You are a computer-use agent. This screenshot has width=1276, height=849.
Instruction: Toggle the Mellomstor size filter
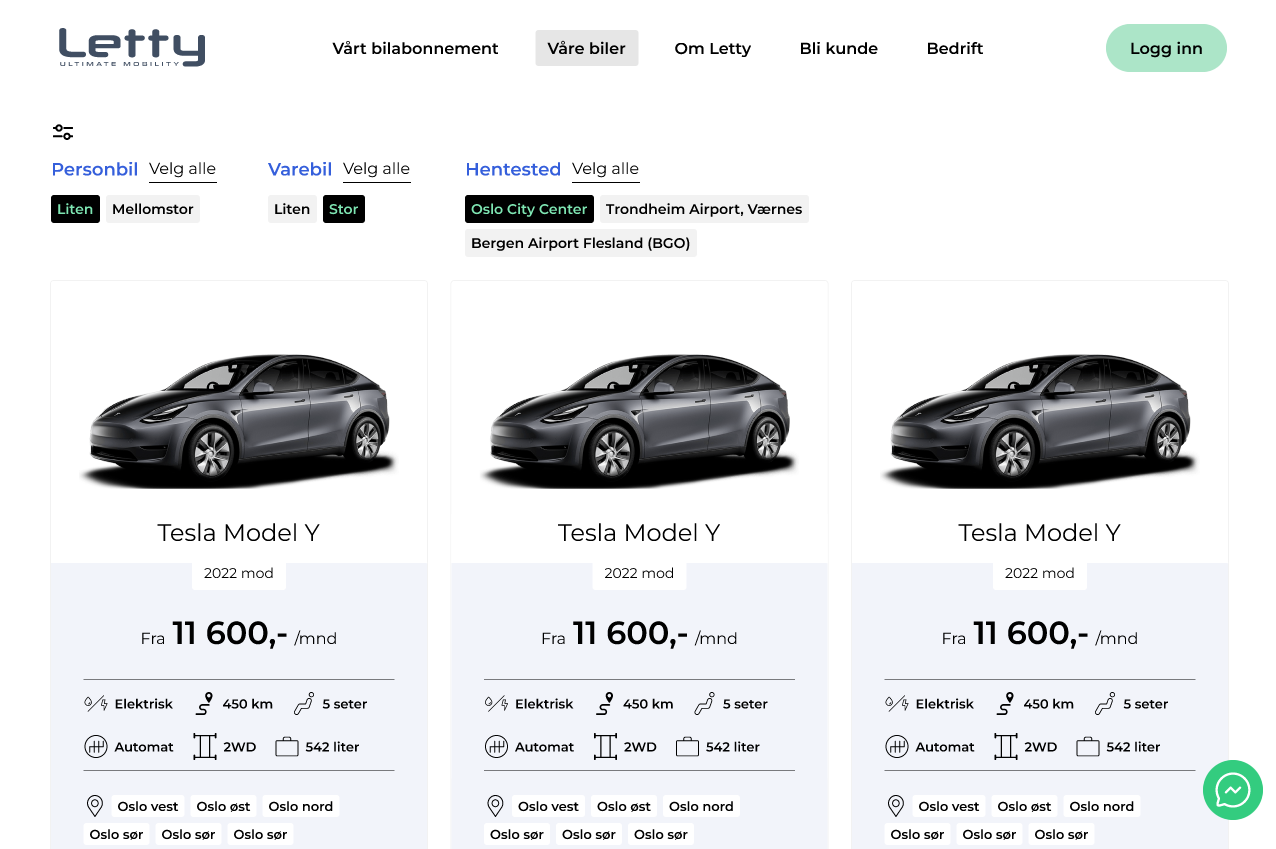pos(153,209)
